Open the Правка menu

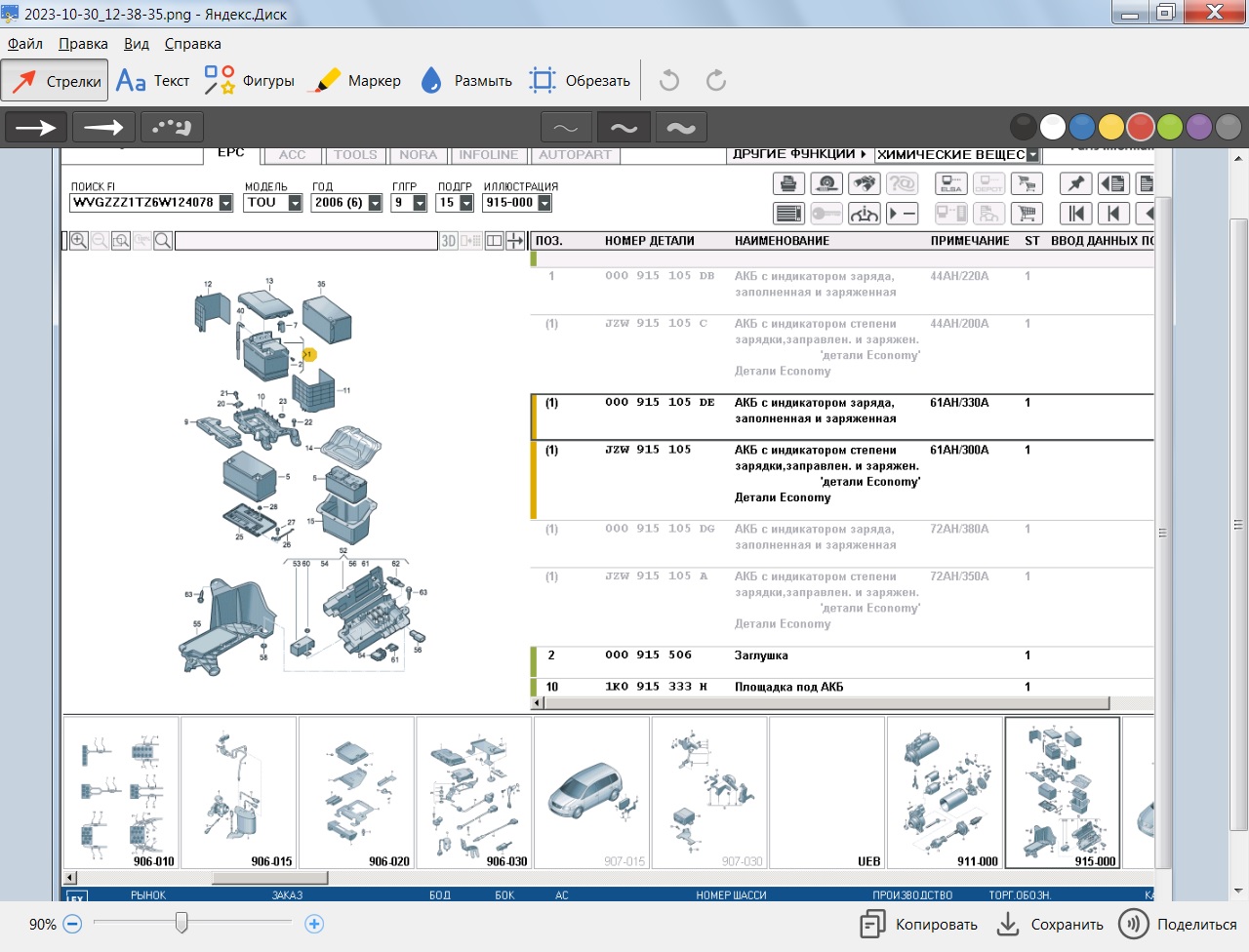click(x=83, y=44)
